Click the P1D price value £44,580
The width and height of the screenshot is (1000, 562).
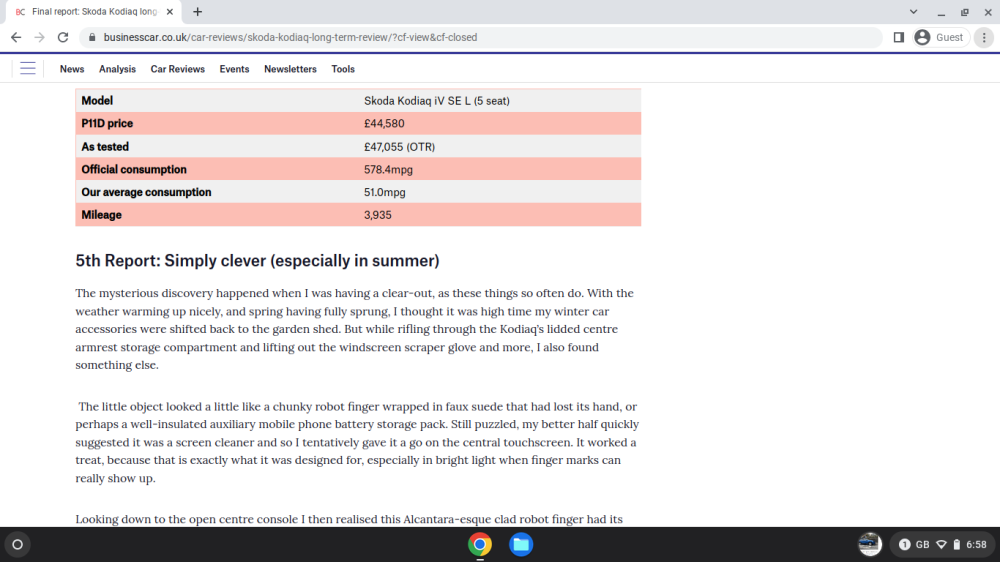pyautogui.click(x=384, y=124)
